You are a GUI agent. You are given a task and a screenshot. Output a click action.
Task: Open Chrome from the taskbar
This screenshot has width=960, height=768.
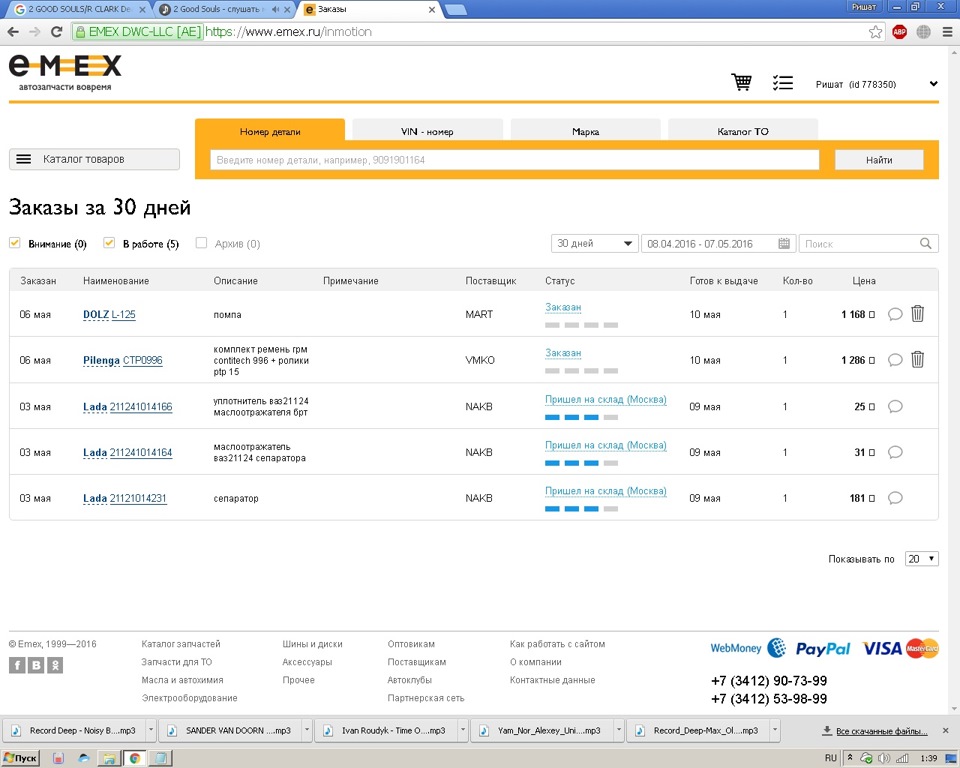pos(135,758)
